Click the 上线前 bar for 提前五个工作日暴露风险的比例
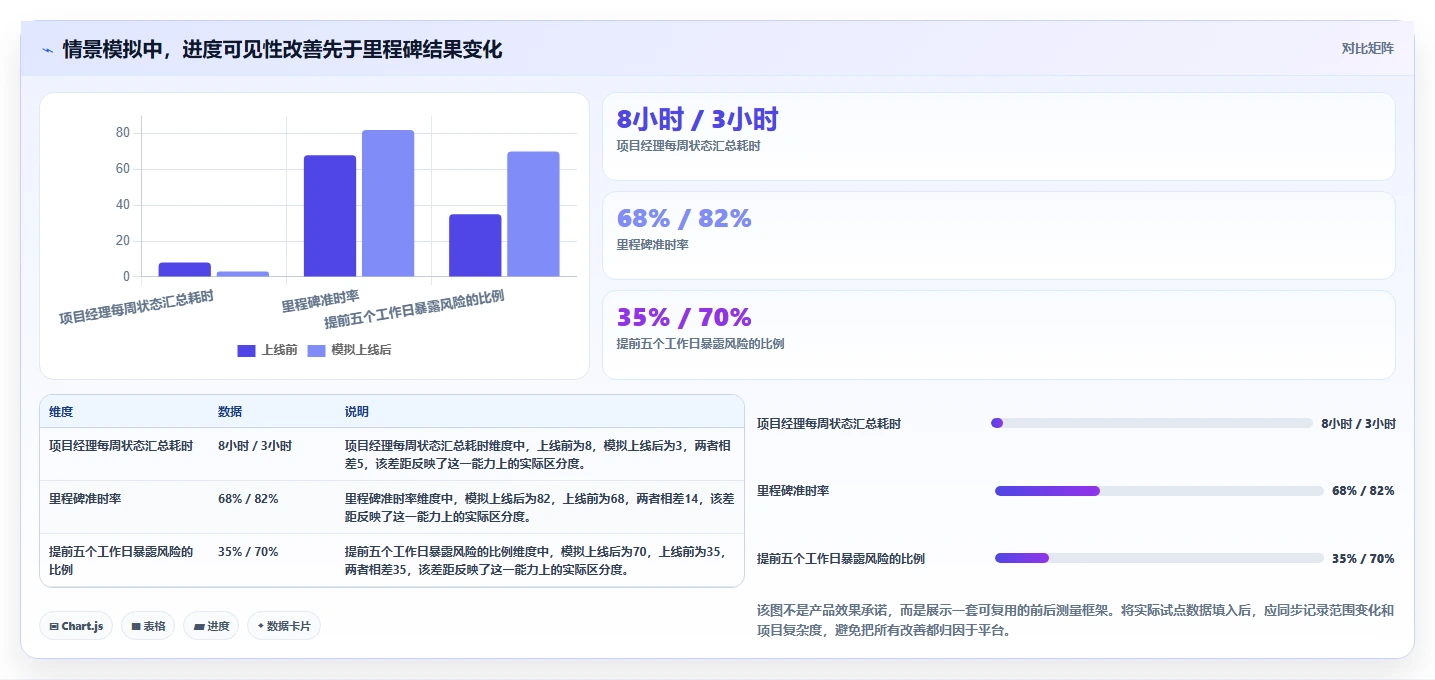Viewport: 1435px width, 680px height. (x=475, y=245)
